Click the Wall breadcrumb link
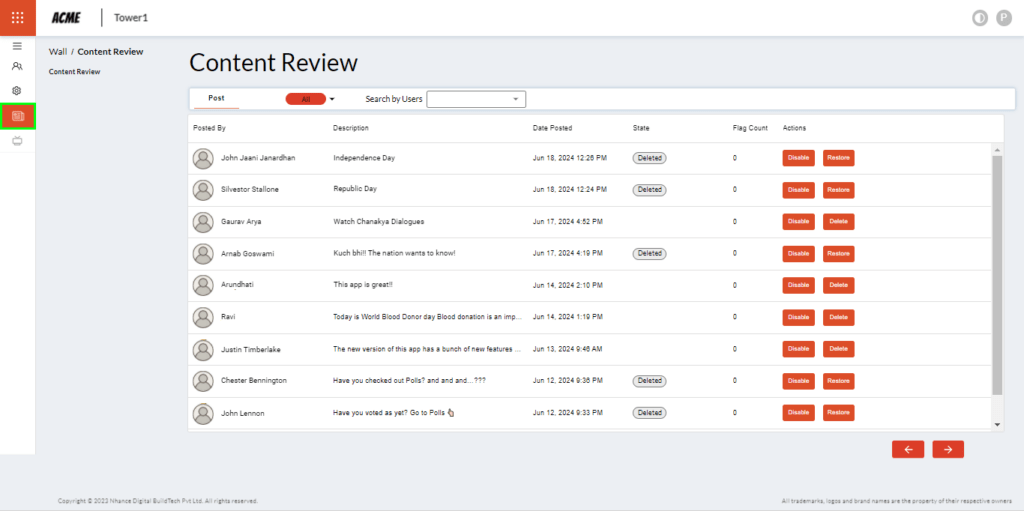 tap(57, 52)
